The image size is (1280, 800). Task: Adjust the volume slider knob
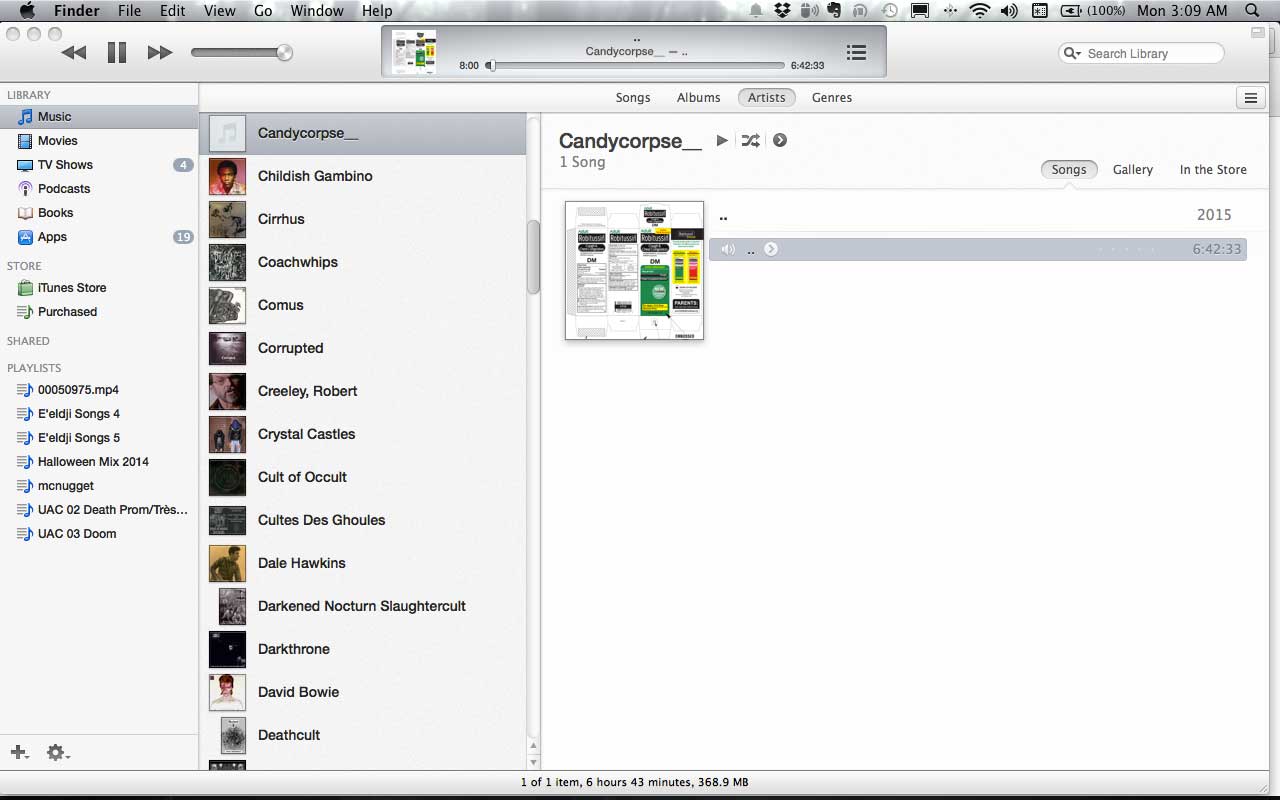click(285, 53)
